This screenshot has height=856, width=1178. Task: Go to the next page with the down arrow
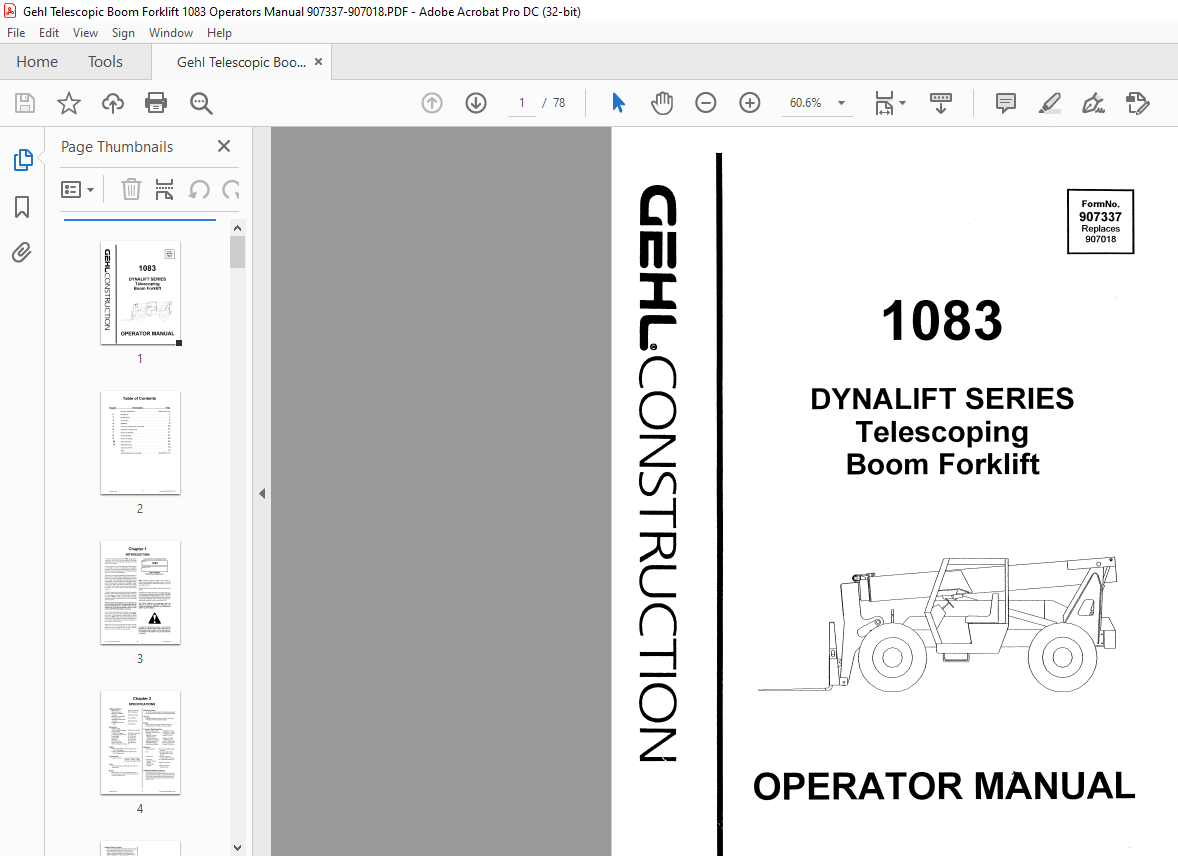click(476, 103)
